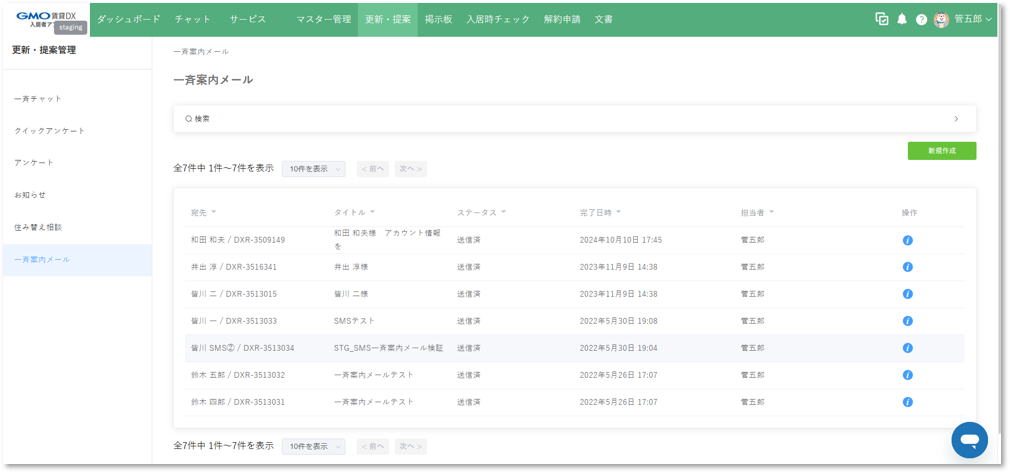
Task: Open the 文書 menu
Action: pyautogui.click(x=604, y=19)
